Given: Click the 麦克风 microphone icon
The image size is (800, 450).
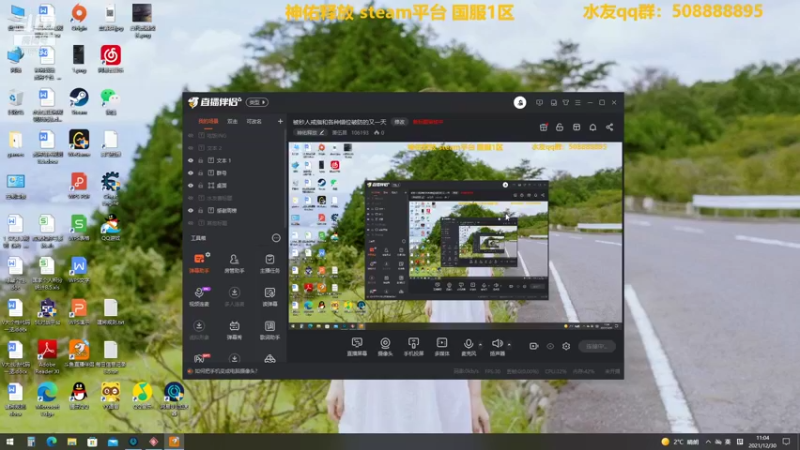Looking at the screenshot, I should click(468, 346).
